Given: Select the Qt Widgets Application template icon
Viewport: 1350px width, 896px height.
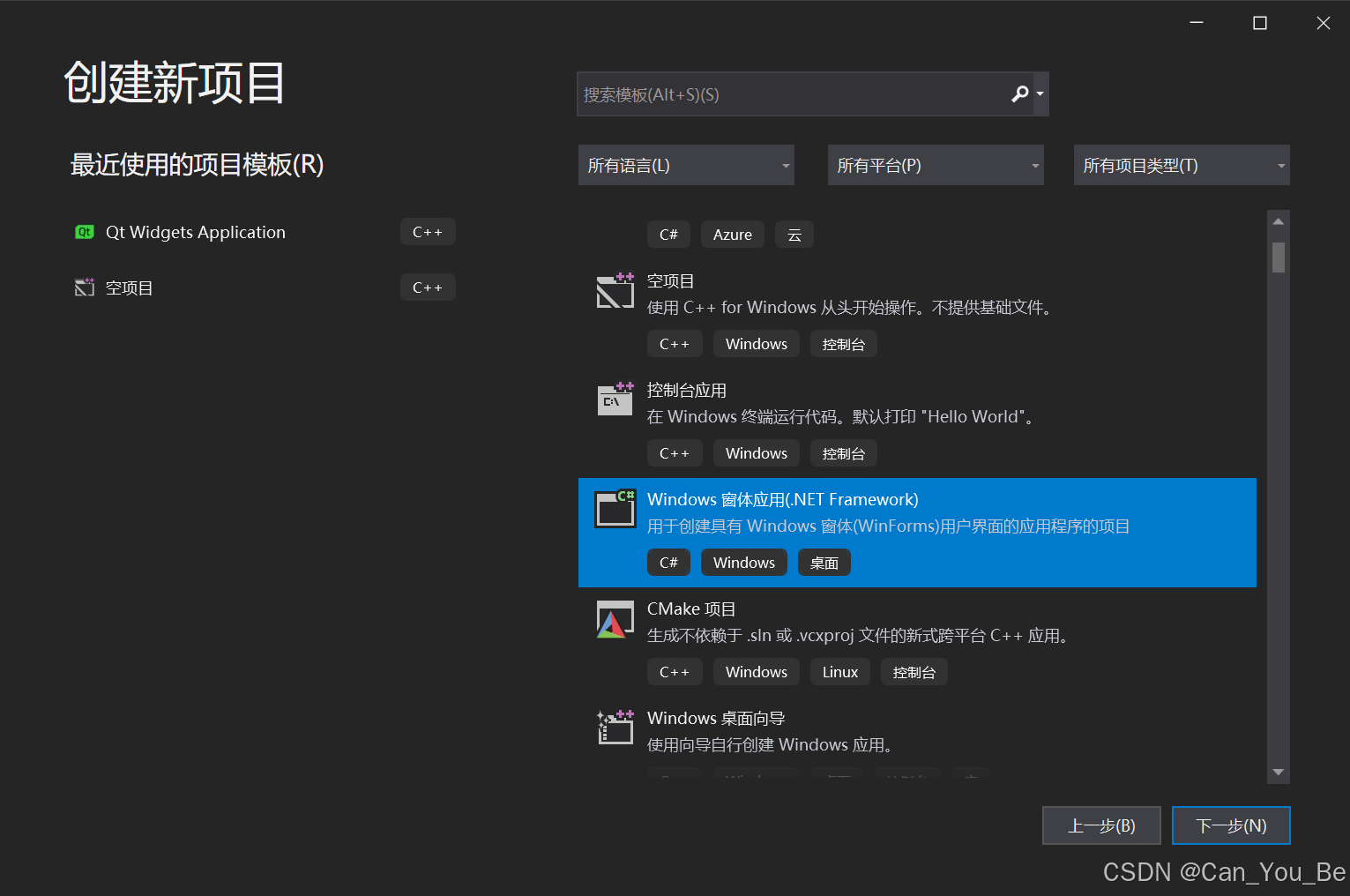Looking at the screenshot, I should (84, 231).
